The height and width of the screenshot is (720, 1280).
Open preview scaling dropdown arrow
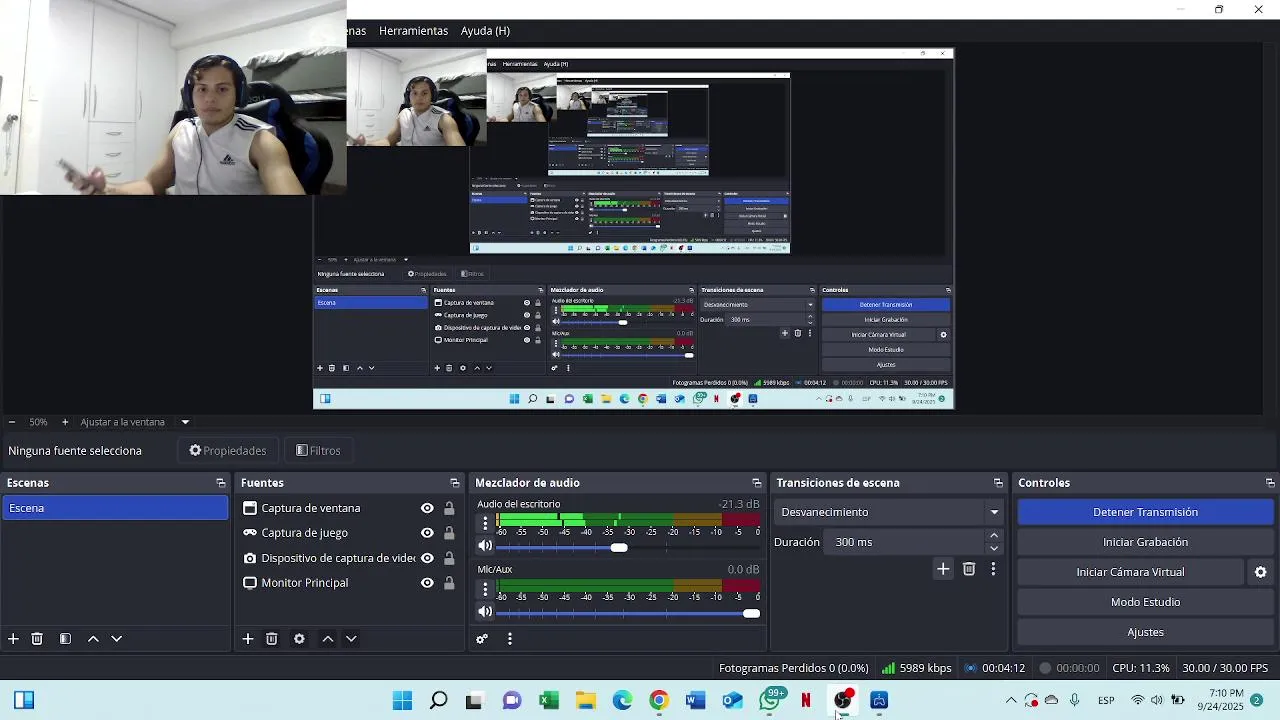click(x=185, y=422)
